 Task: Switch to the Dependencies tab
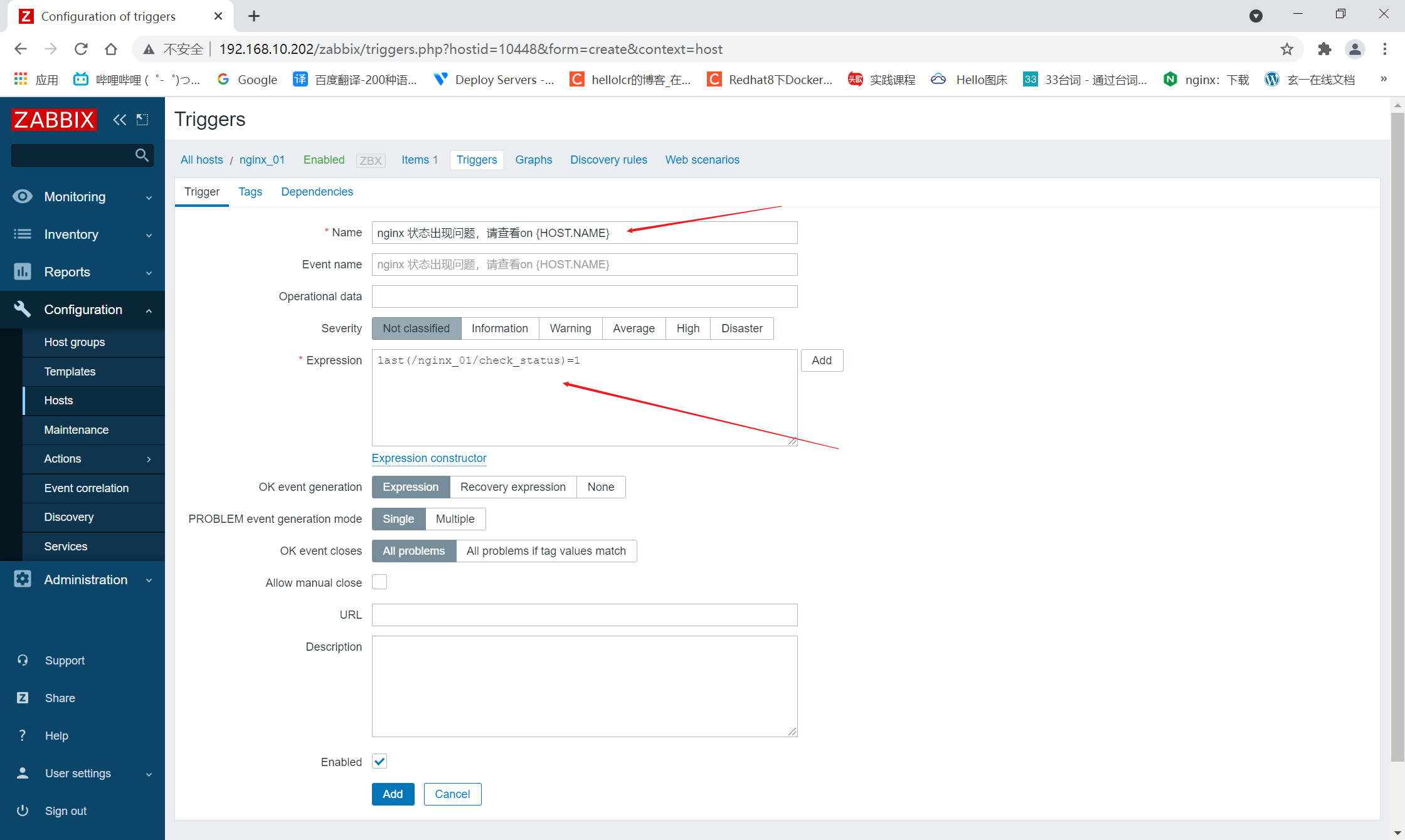pos(317,192)
